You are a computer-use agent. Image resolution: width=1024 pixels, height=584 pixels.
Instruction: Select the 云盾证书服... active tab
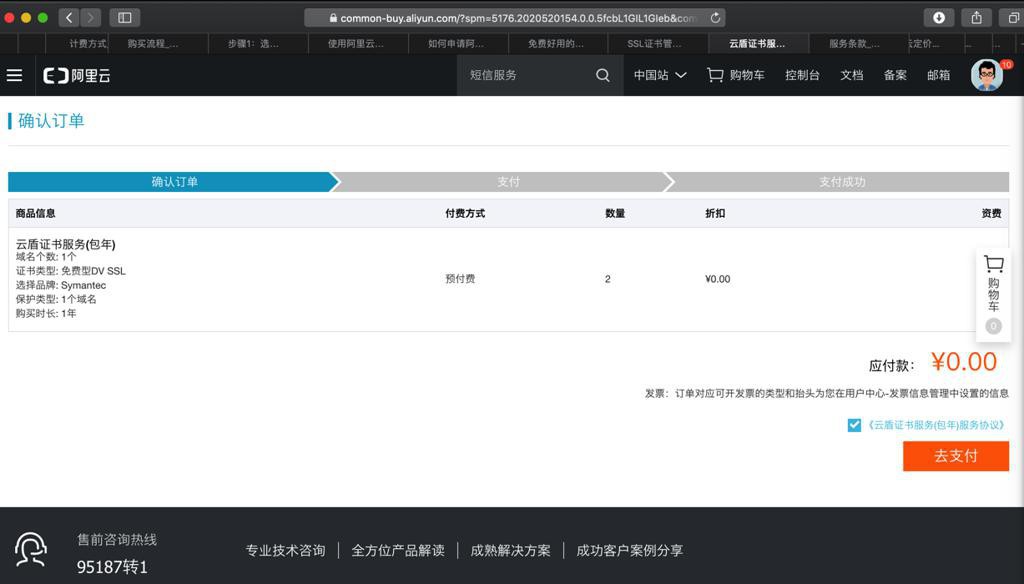tap(758, 44)
